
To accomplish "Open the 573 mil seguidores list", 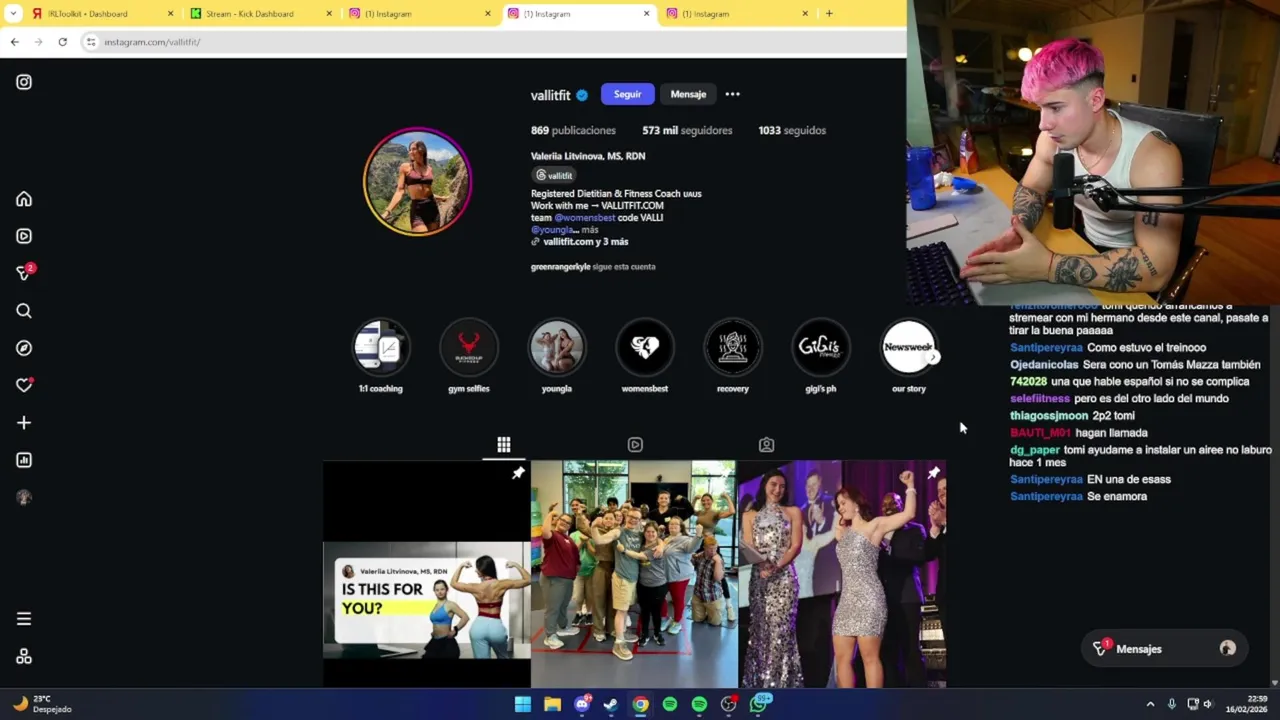I will coord(687,130).
